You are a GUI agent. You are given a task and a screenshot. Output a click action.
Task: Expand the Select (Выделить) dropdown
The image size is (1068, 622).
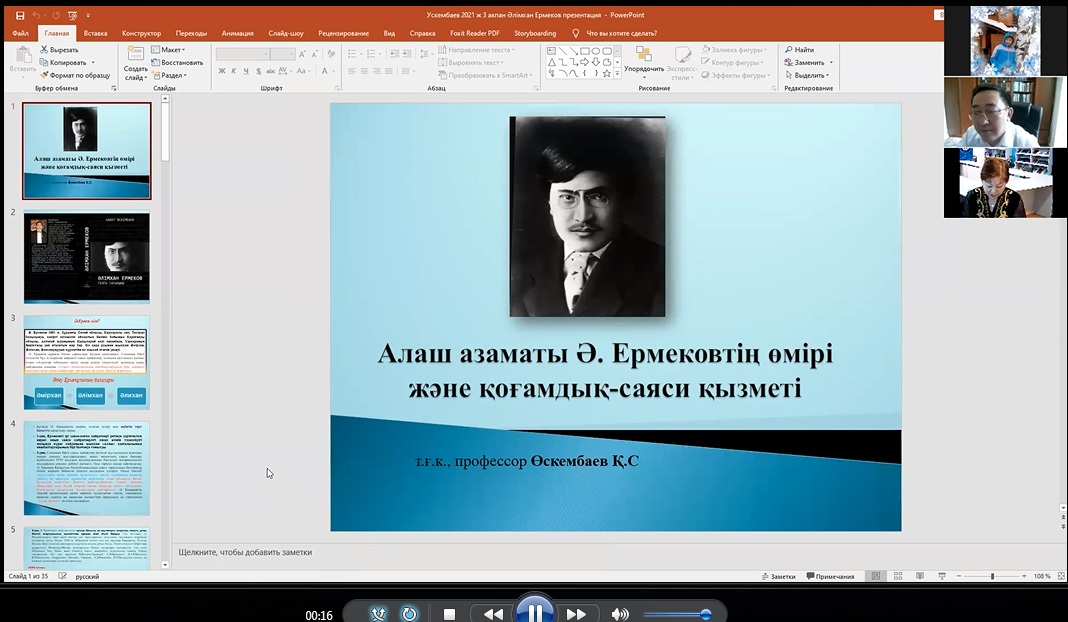808,75
